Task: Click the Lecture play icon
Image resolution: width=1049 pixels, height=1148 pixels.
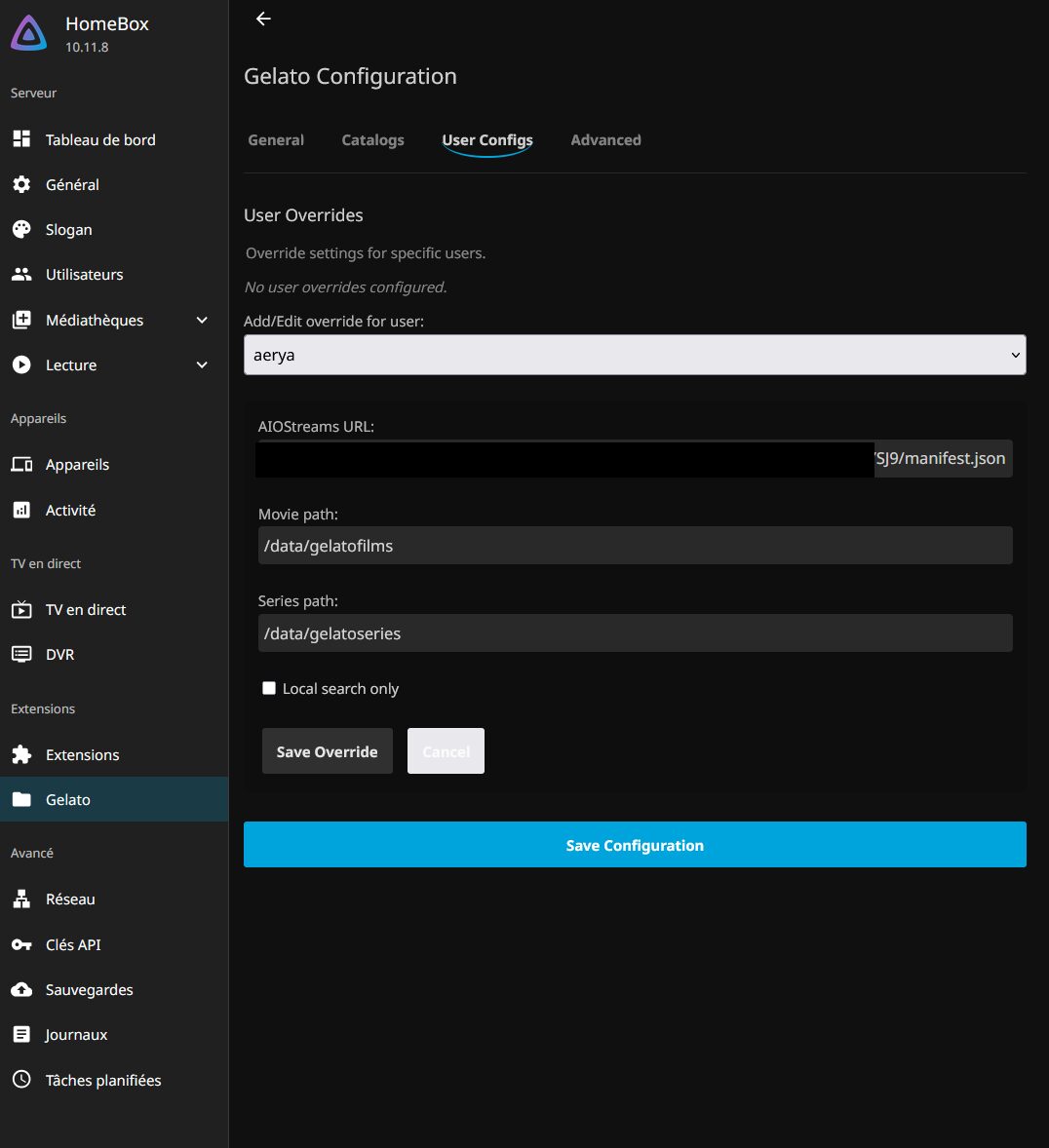Action: pyautogui.click(x=22, y=364)
